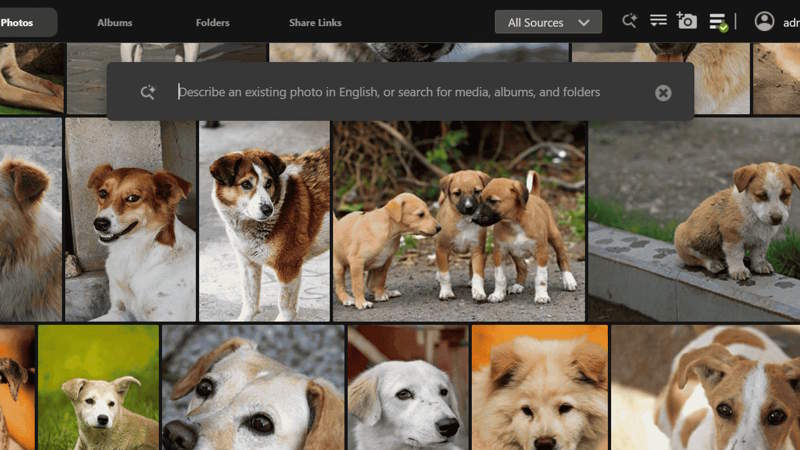Open the task status checklist icon
This screenshot has width=800, height=450.
coord(718,22)
